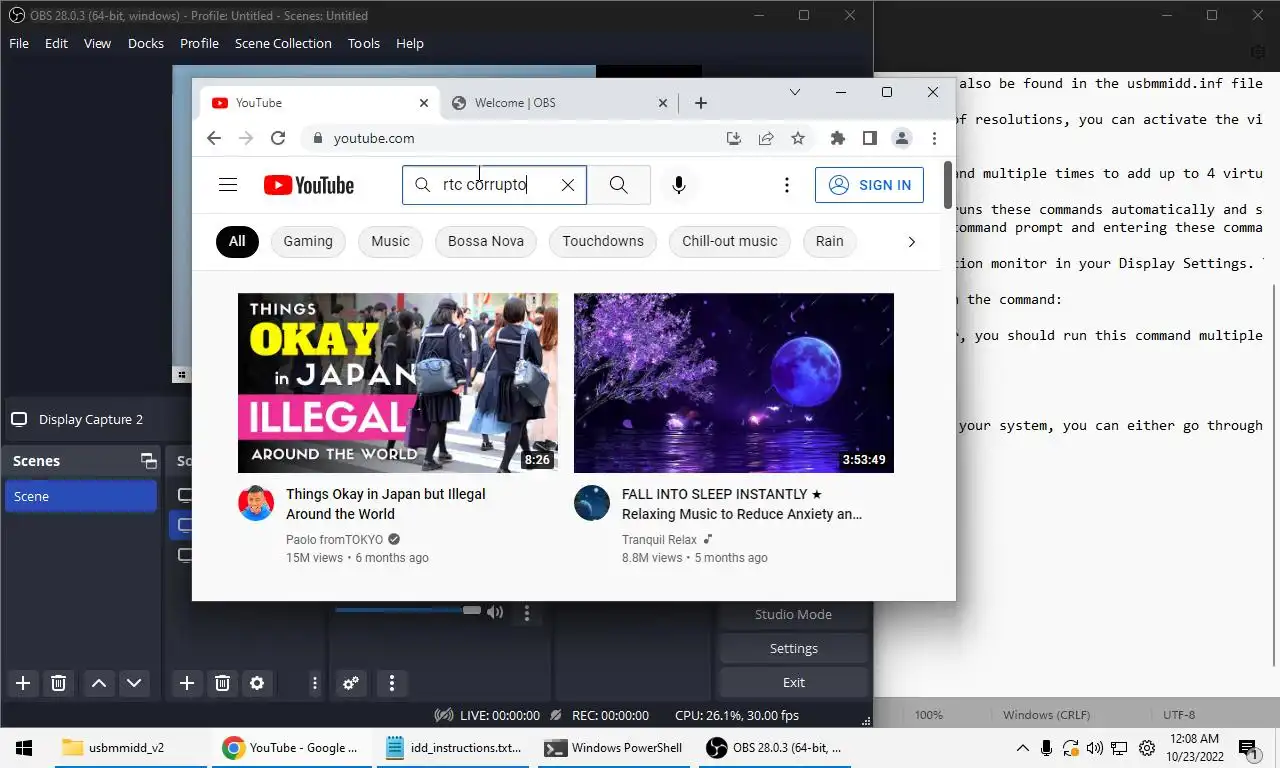Viewport: 1280px width, 768px height.
Task: Click the Studio Mode button in OBS
Action: [x=793, y=615]
